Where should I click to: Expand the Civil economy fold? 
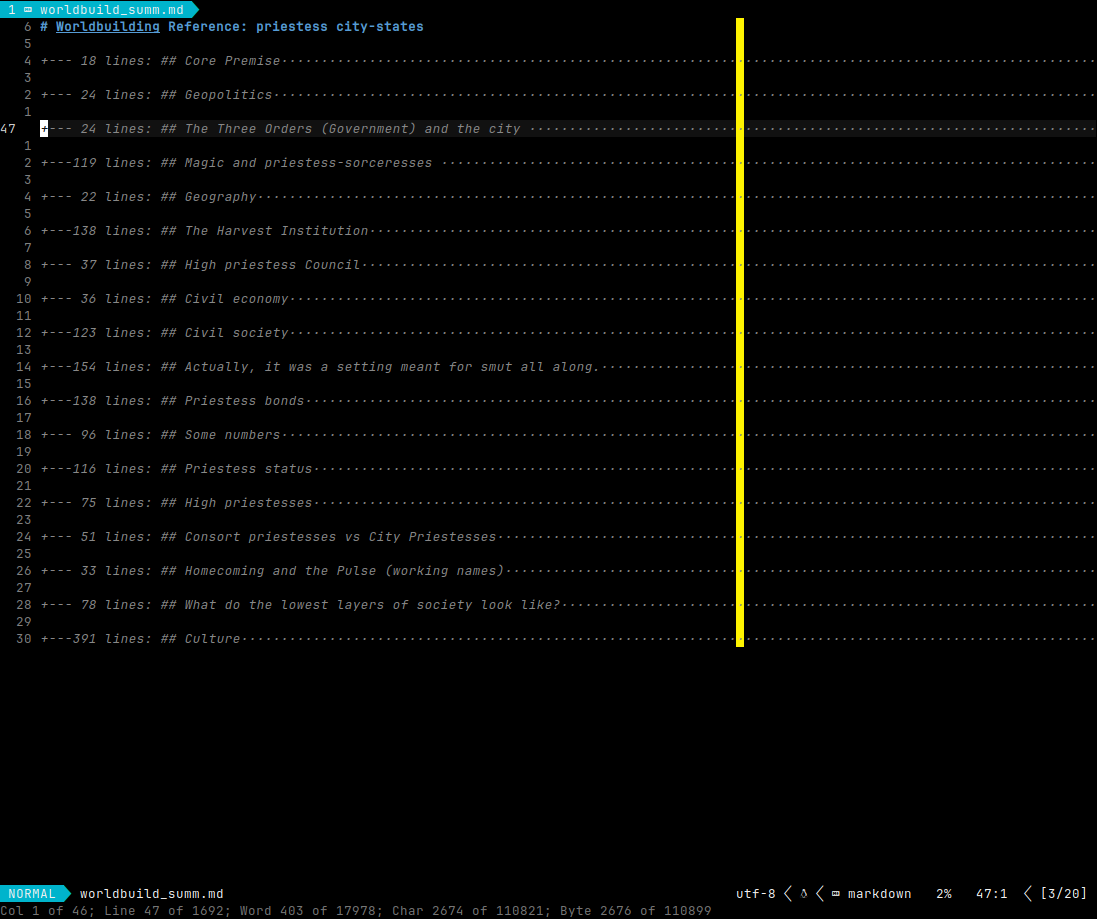568,299
